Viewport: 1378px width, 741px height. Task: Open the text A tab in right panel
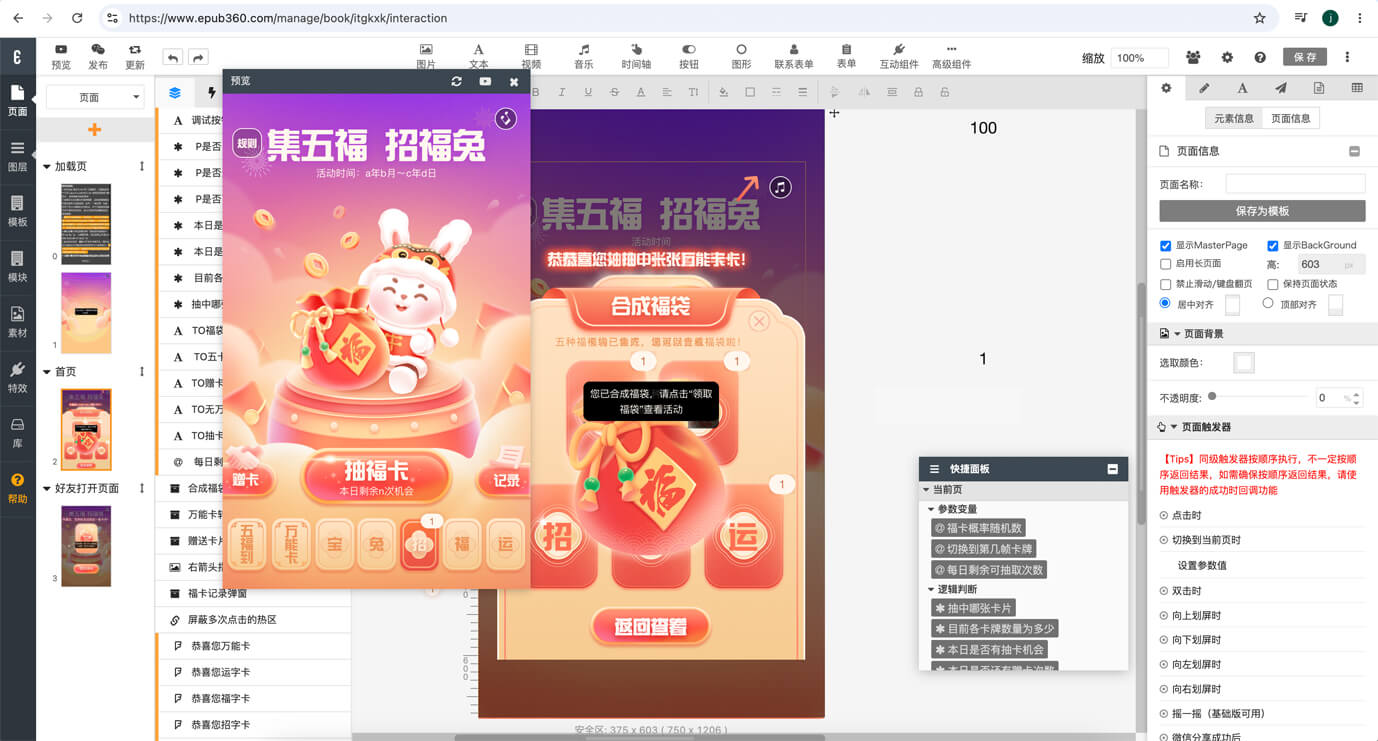1242,89
